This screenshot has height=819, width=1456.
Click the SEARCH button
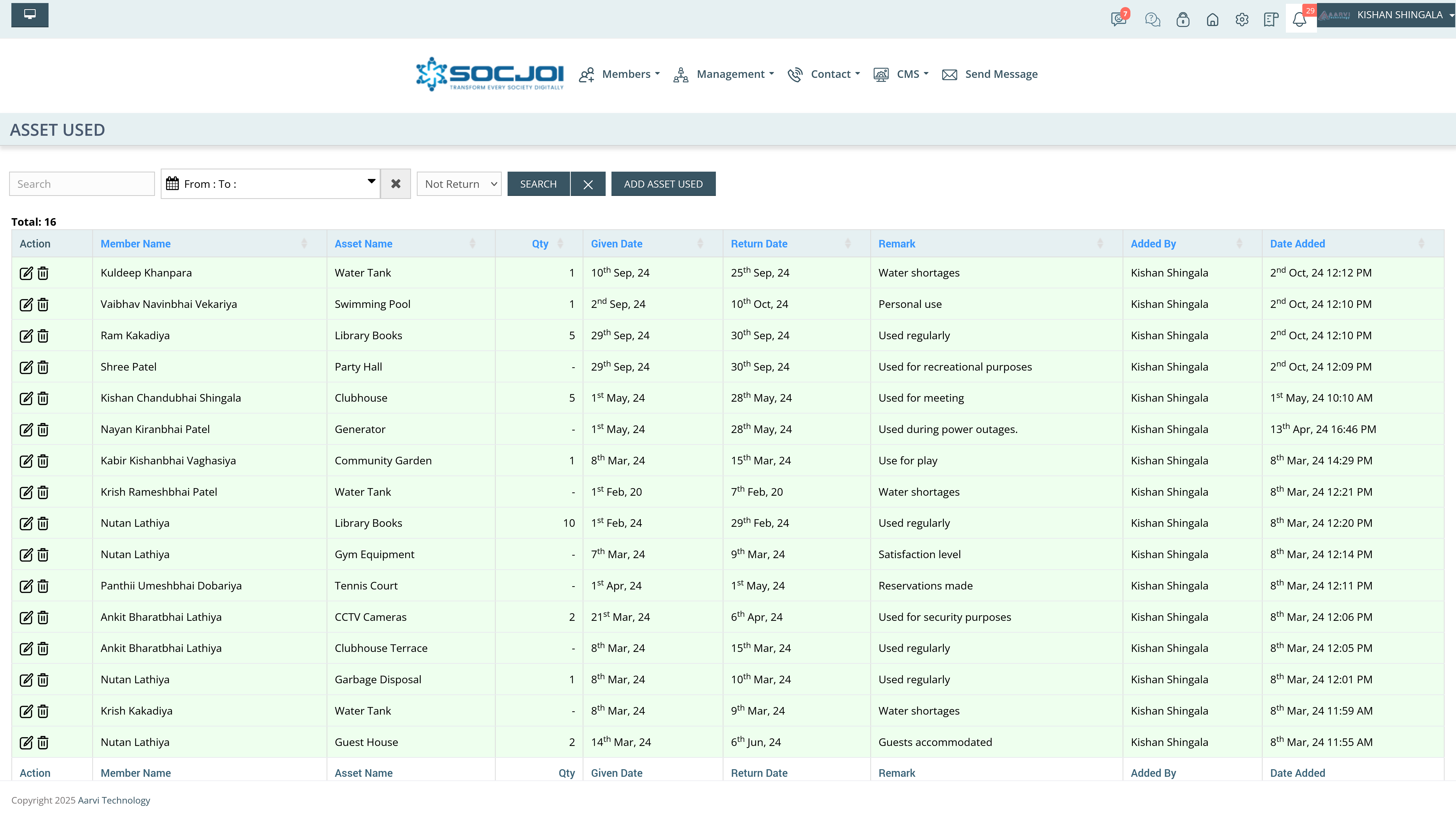click(x=539, y=184)
